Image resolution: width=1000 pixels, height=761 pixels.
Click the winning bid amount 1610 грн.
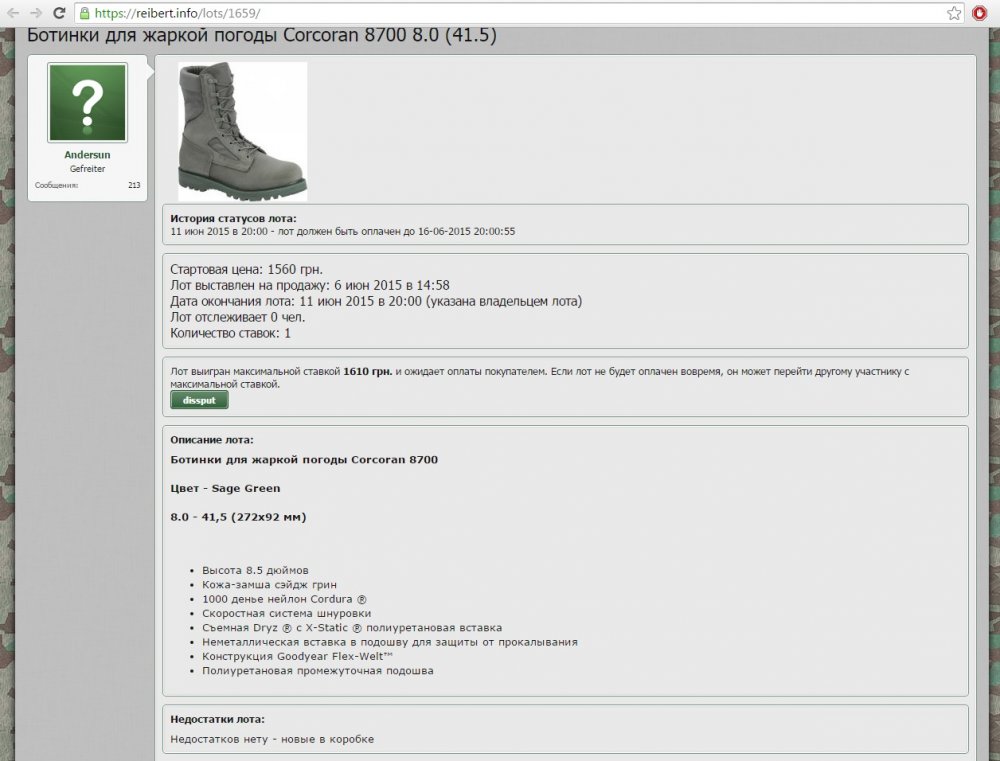click(367, 371)
